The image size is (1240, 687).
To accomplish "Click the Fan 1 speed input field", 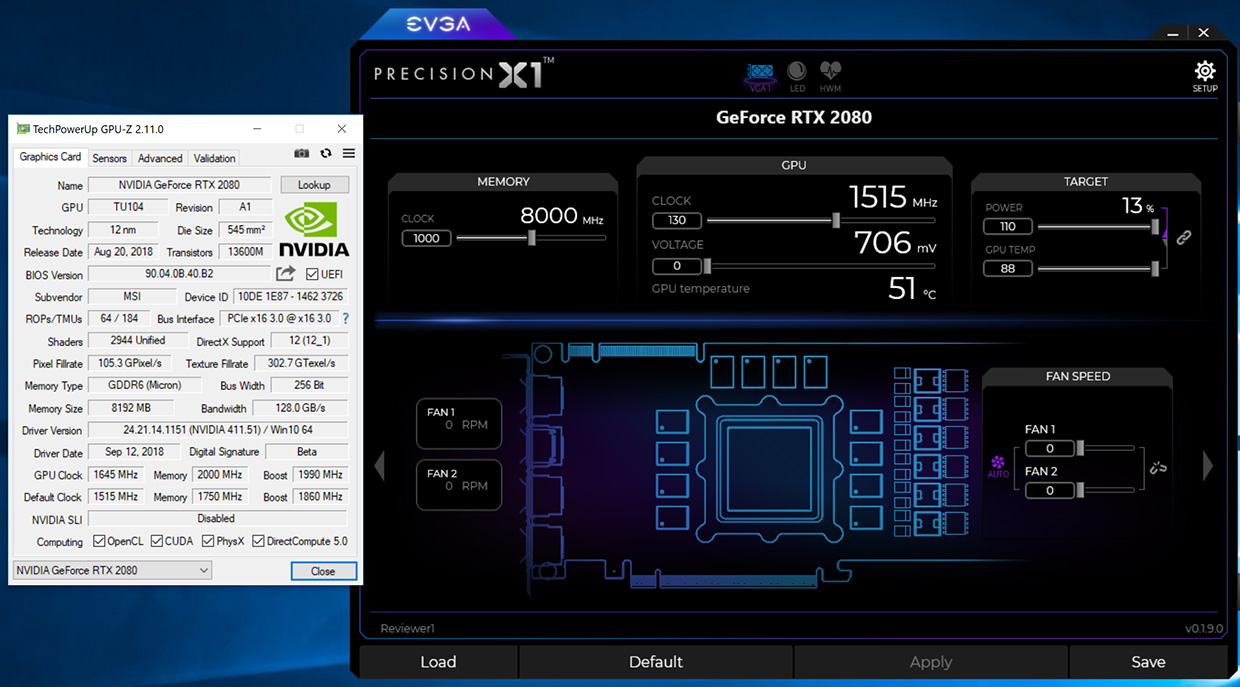I will (x=1050, y=449).
